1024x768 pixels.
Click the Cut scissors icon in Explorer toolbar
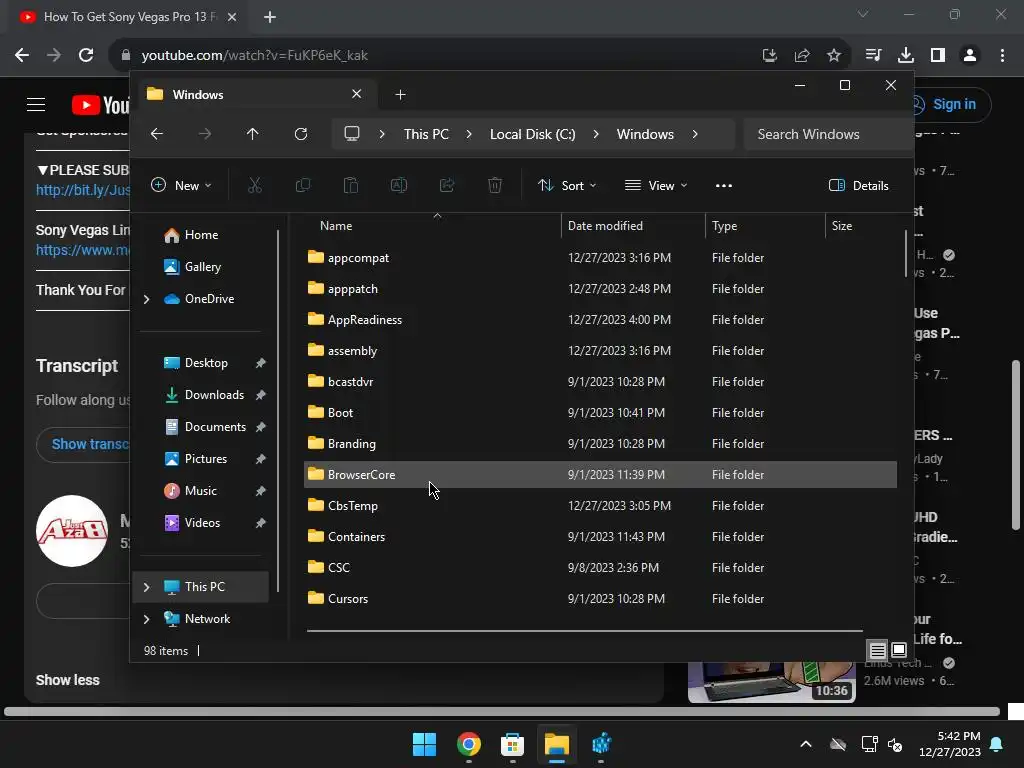tap(255, 185)
